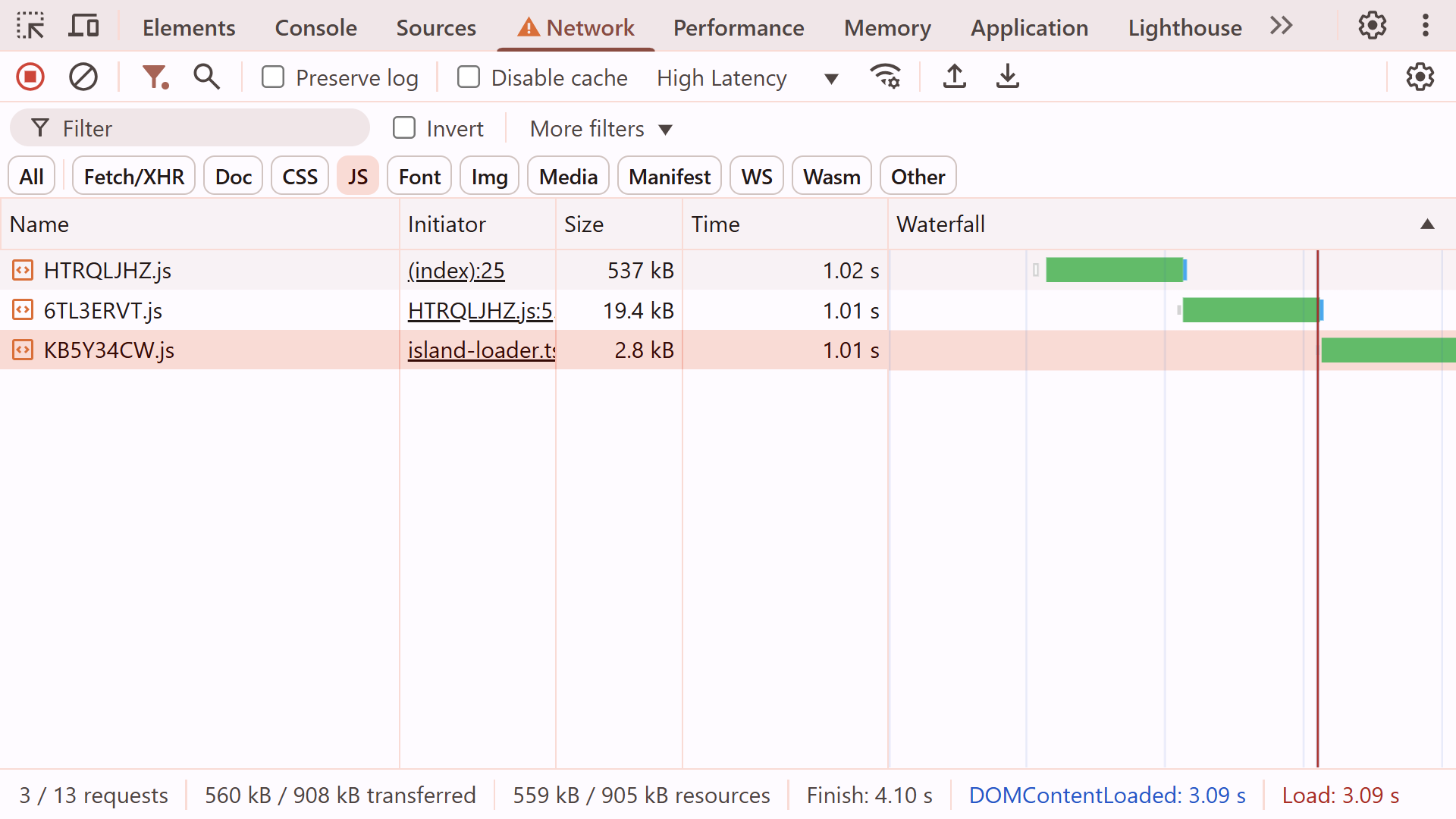Select the Font resource type filter
The height and width of the screenshot is (819, 1456).
419,175
